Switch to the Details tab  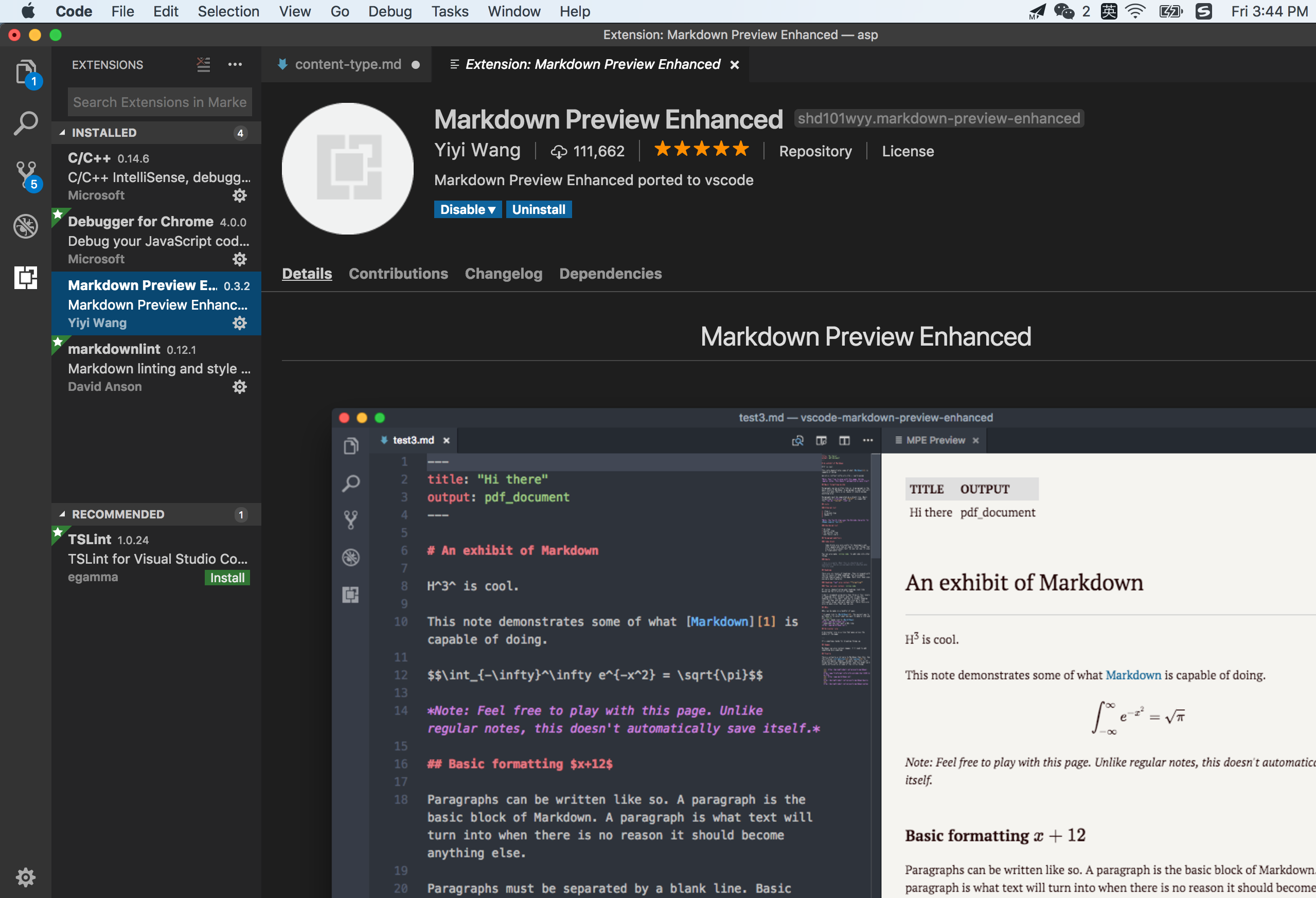point(307,274)
